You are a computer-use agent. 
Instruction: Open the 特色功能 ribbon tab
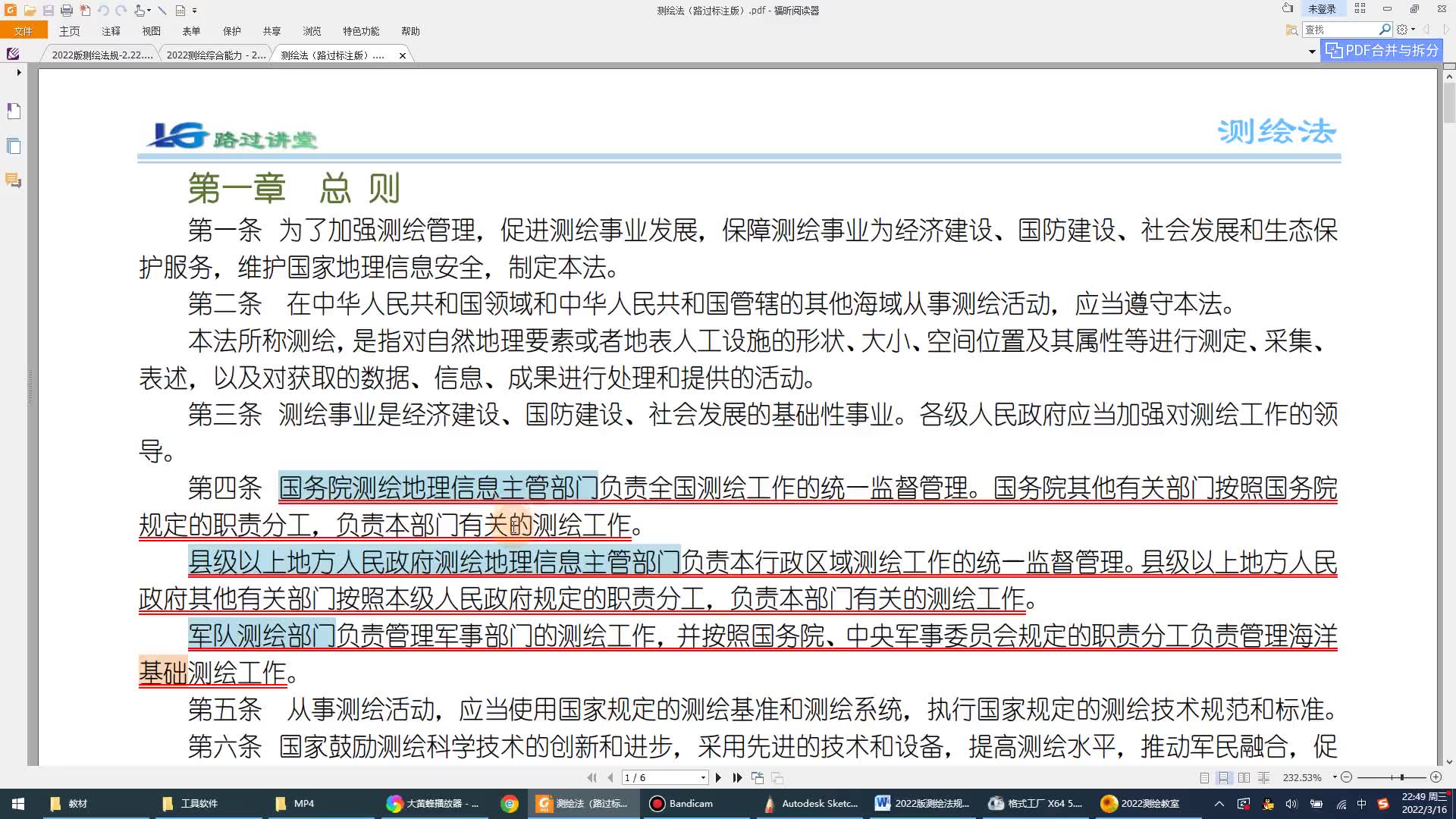[x=361, y=31]
